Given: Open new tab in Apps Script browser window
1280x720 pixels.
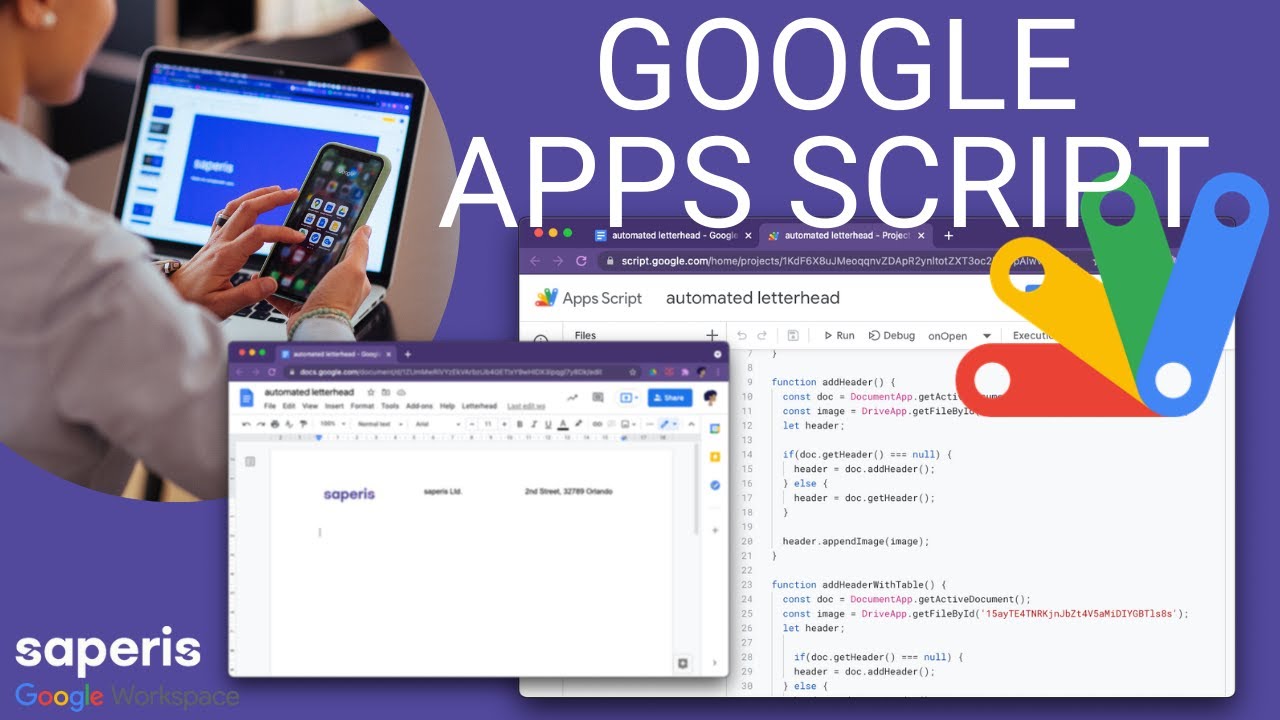Looking at the screenshot, I should click(949, 236).
